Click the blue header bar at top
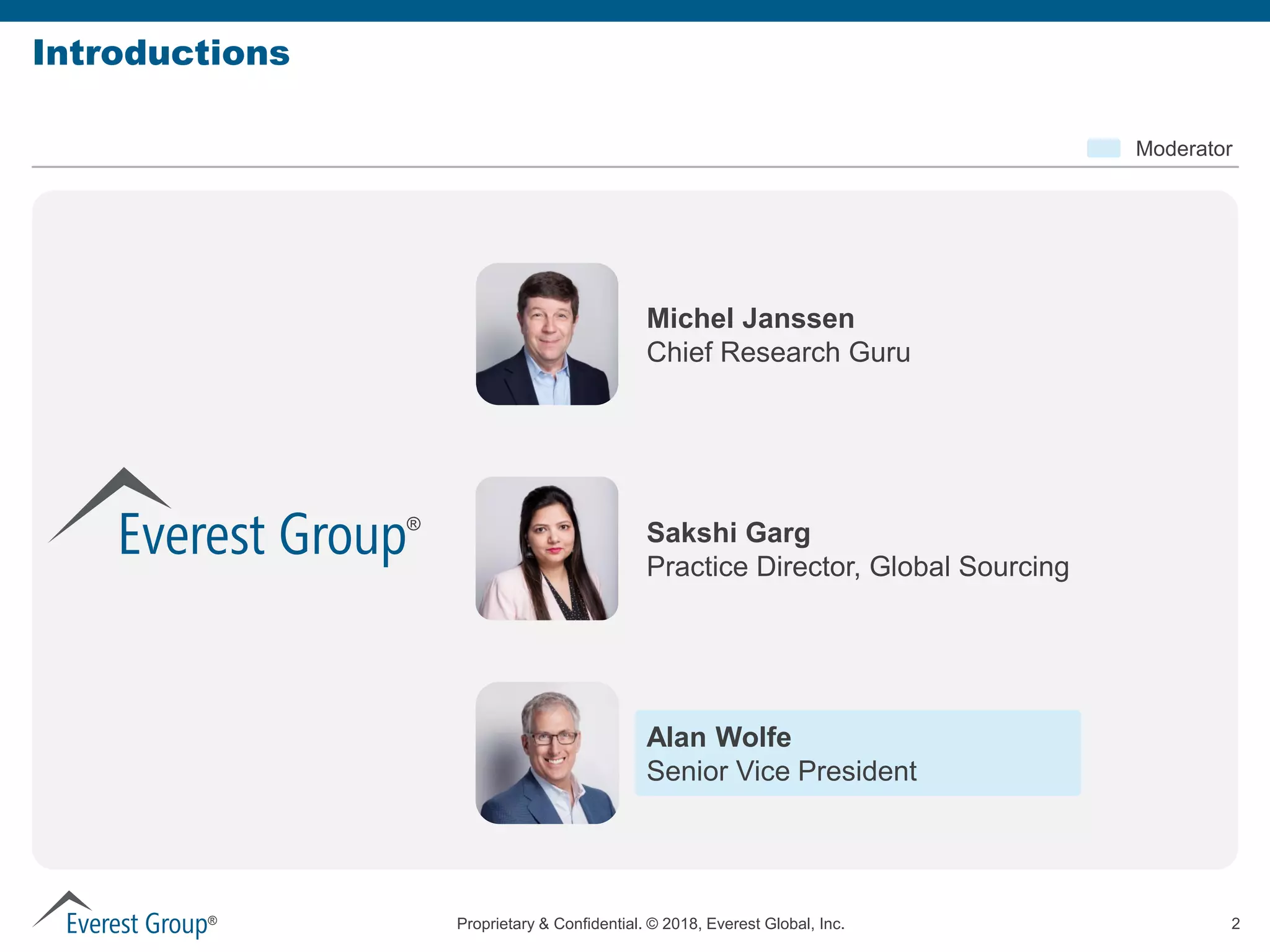This screenshot has height=952, width=1270. [x=635, y=11]
